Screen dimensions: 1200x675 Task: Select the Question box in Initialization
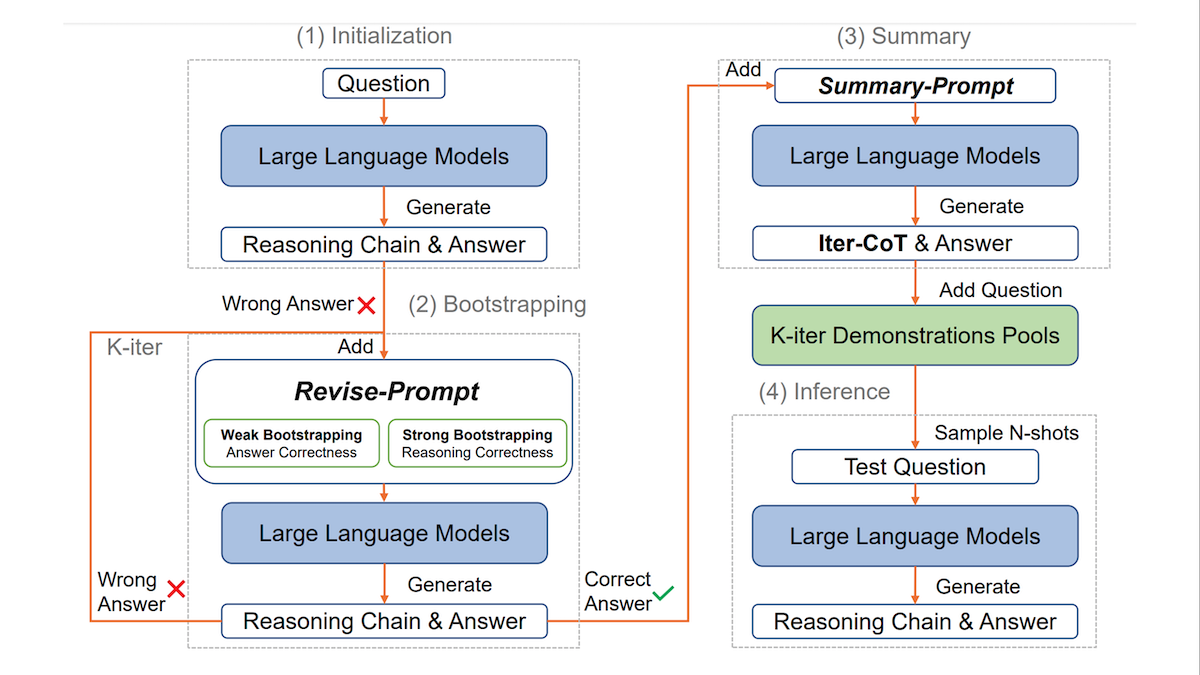[x=383, y=84]
